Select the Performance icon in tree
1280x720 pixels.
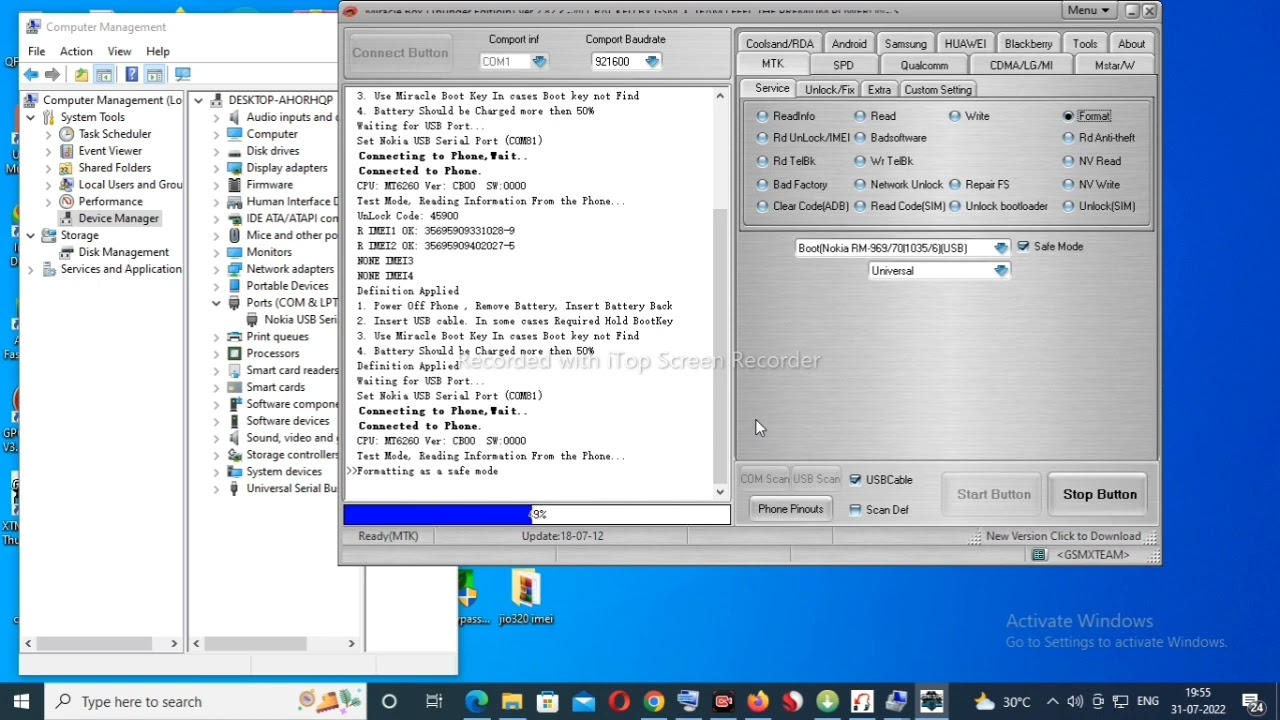coord(66,201)
